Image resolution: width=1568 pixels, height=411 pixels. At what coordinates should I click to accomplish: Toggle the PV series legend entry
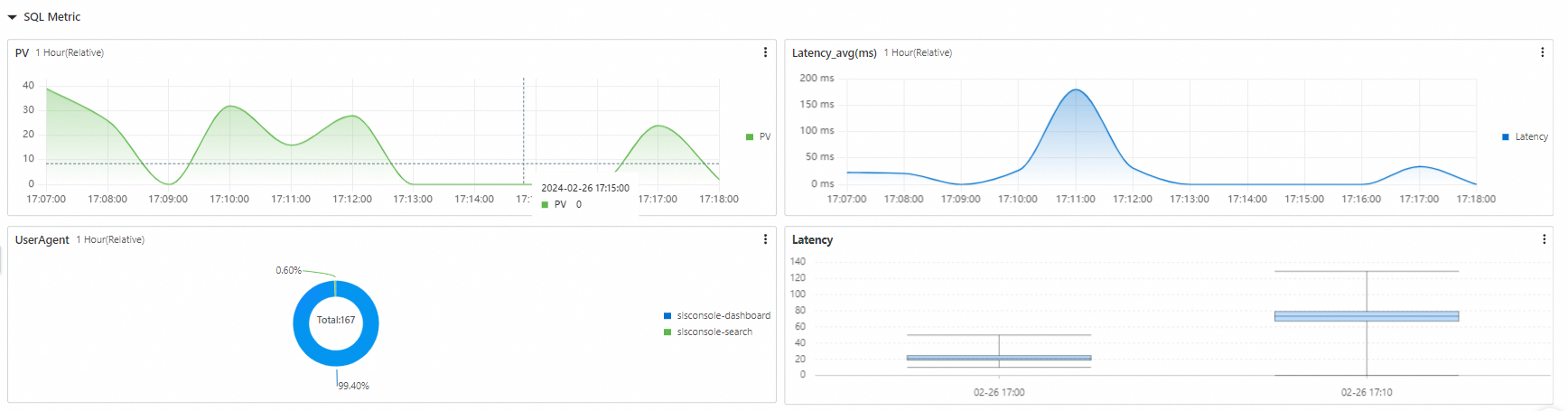(758, 137)
